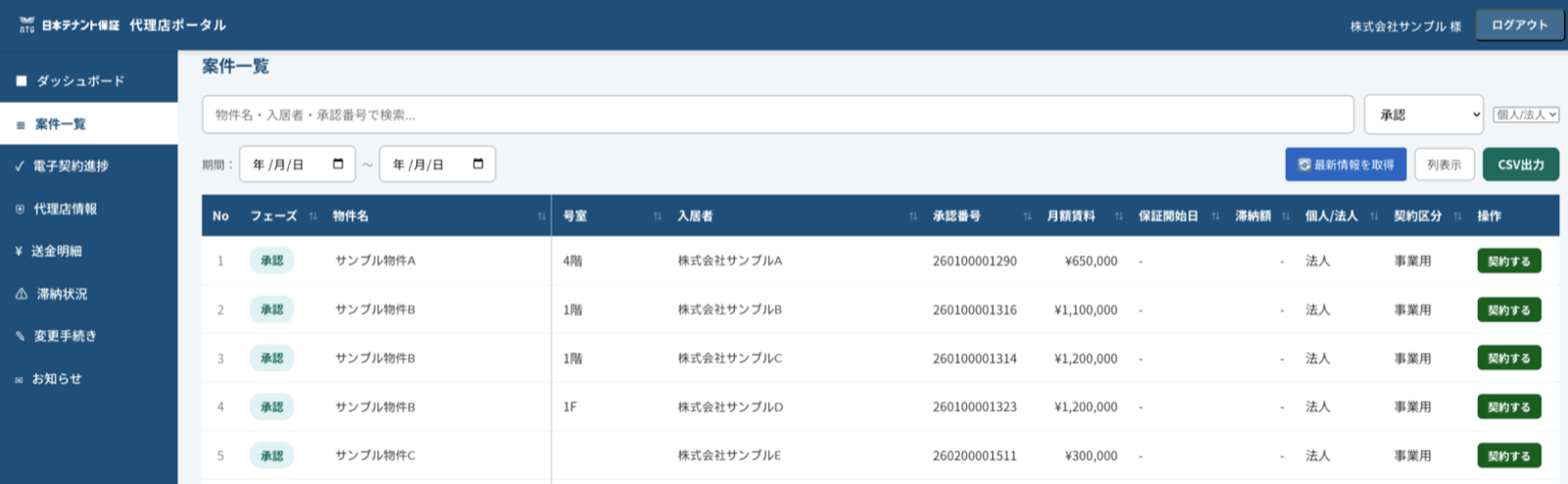Image resolution: width=1568 pixels, height=484 pixels.
Task: Focus the 物件名・入居者・承認番号 search field
Action: (778, 115)
